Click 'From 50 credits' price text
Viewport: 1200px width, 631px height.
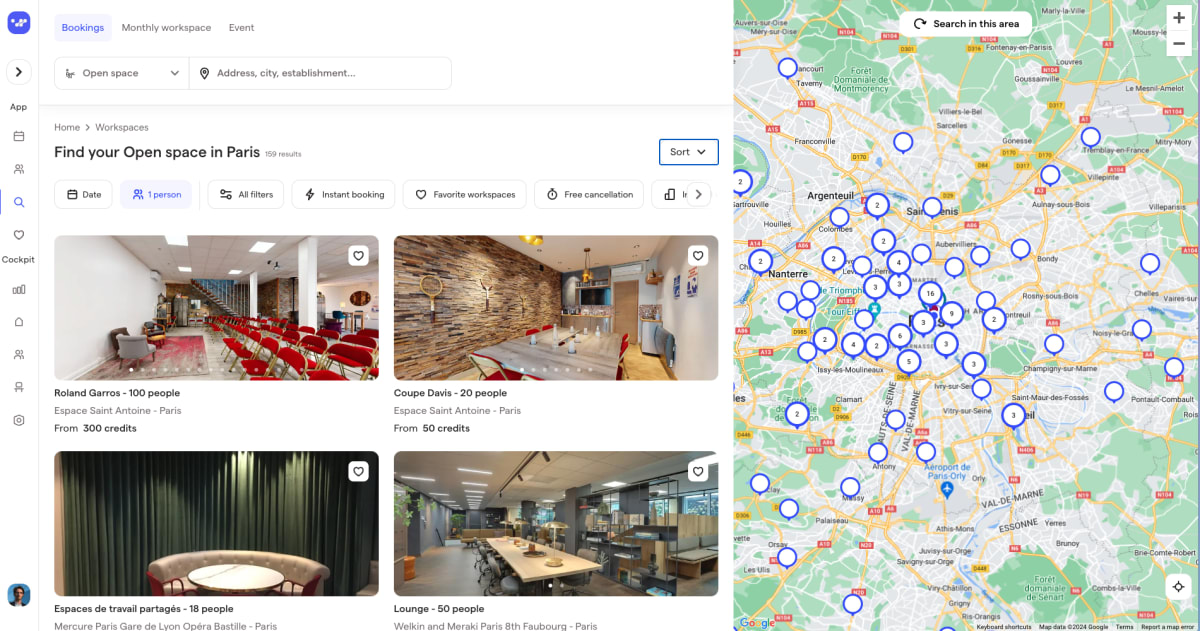point(432,428)
